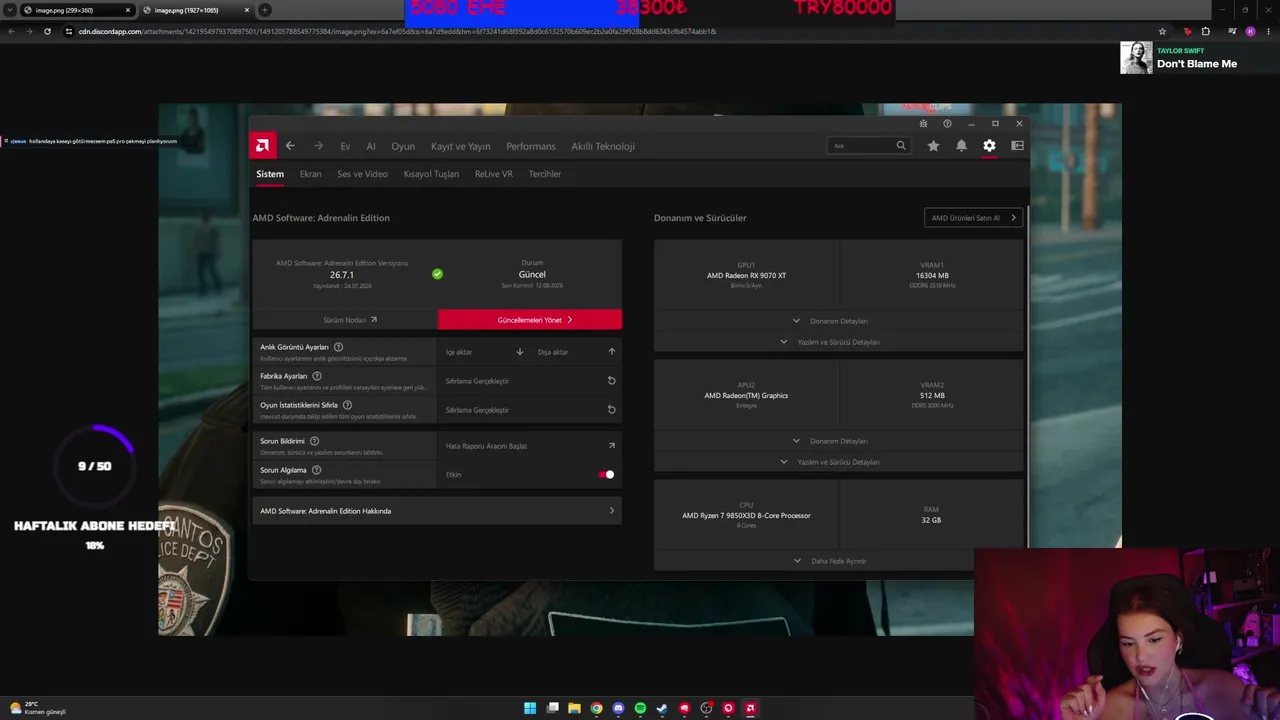Click the Dışa aktar up-arrow icon
This screenshot has height=720, width=1280.
[x=611, y=352]
